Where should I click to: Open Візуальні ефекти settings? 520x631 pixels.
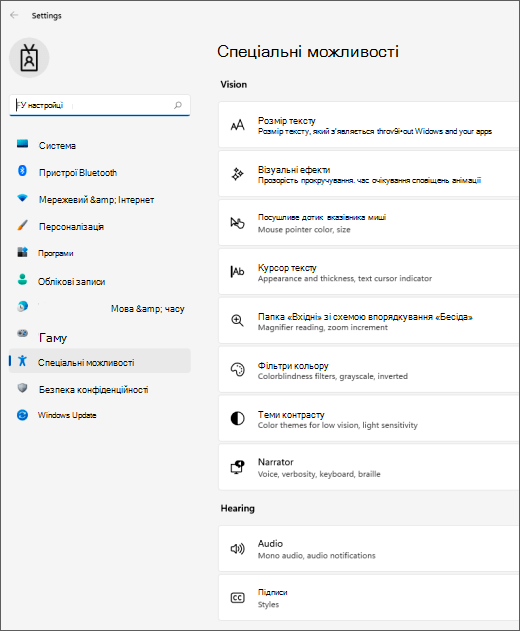tap(369, 174)
